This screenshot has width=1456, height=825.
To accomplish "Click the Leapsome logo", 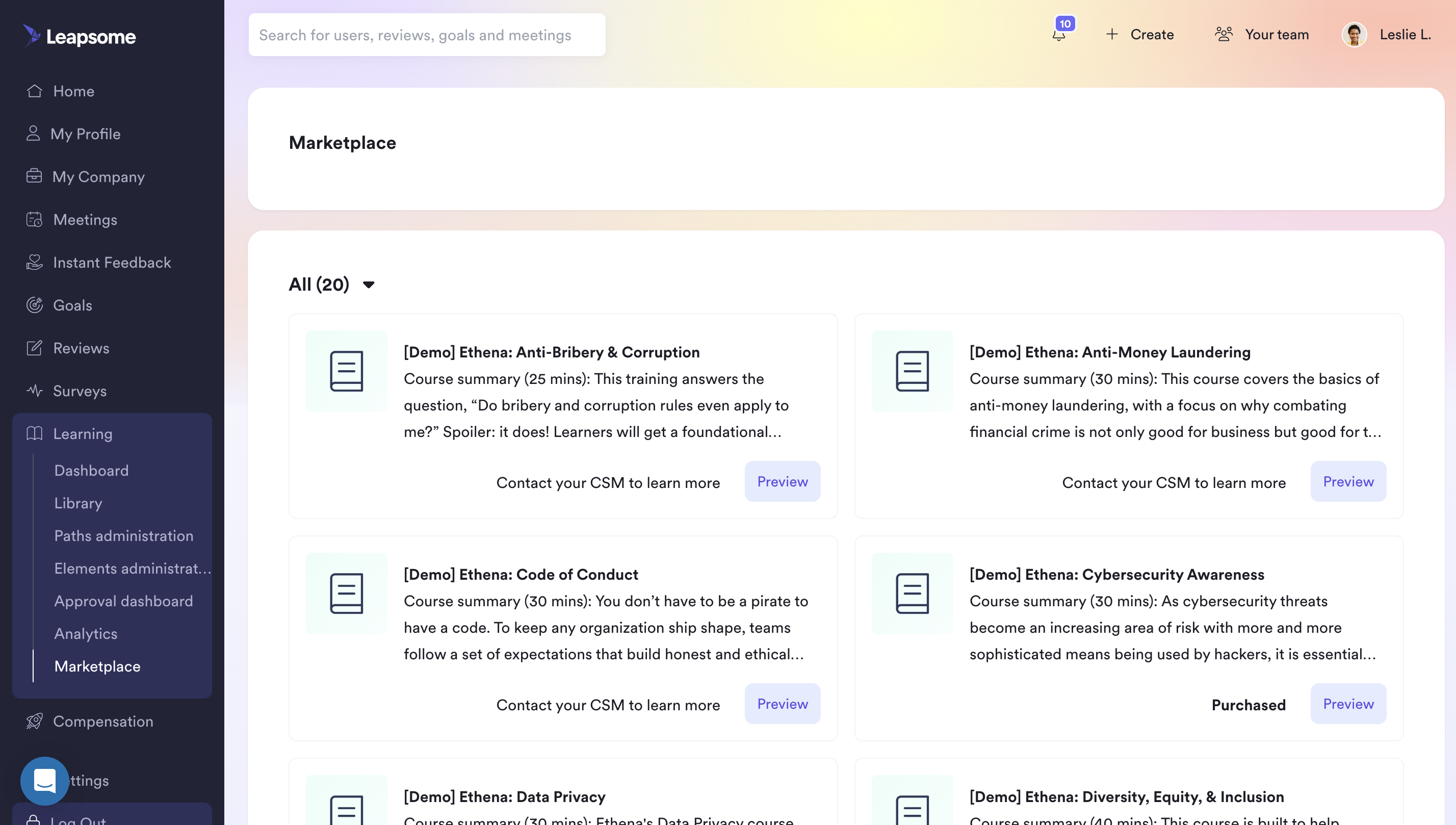I will click(x=80, y=36).
